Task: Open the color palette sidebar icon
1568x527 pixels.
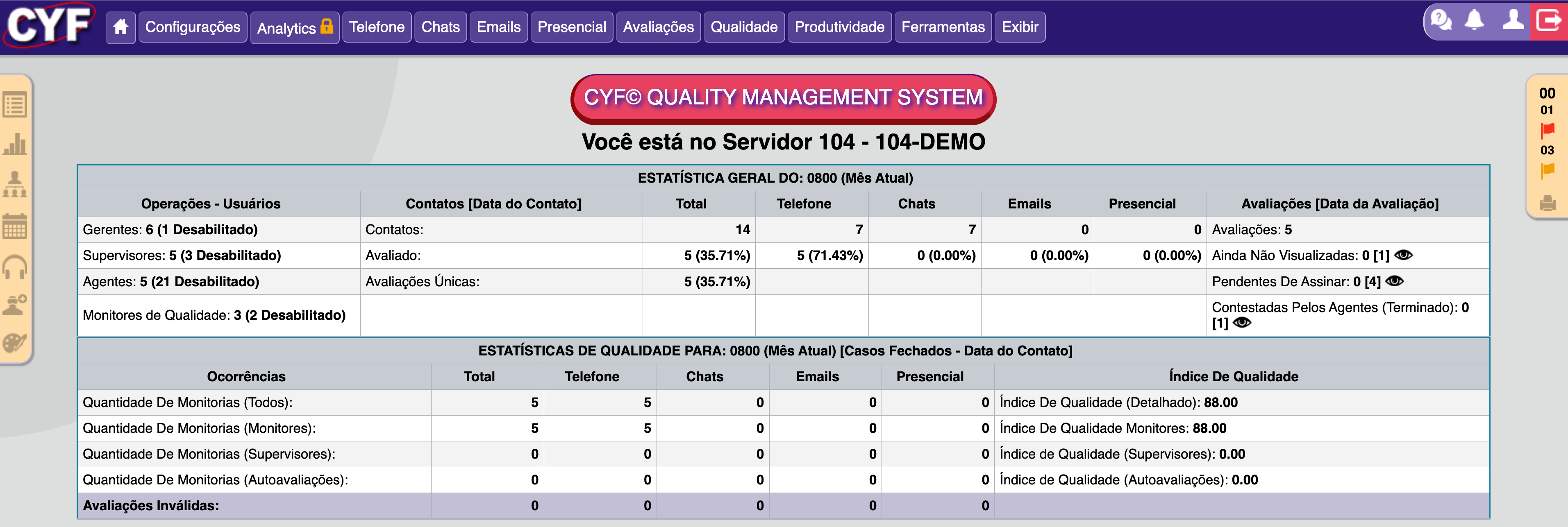Action: tap(15, 343)
